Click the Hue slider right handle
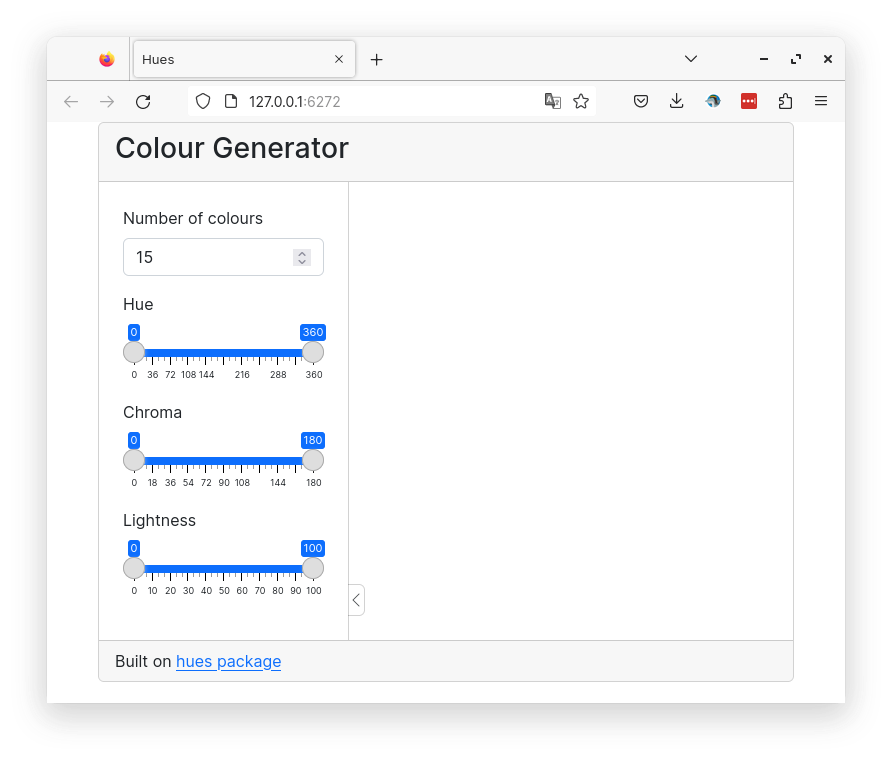Image resolution: width=892 pixels, height=760 pixels. [x=313, y=353]
